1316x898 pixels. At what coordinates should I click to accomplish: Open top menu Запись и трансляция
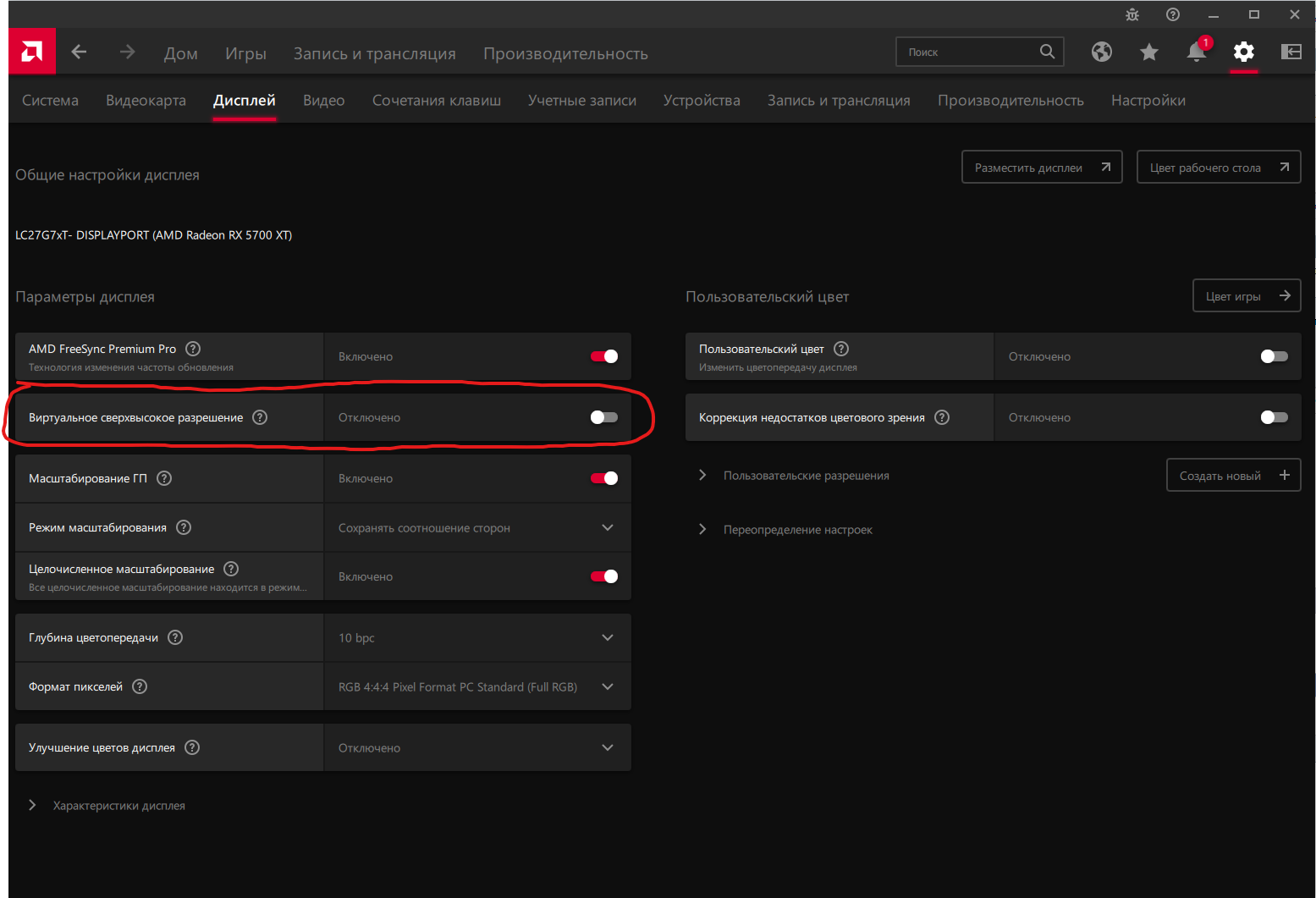click(375, 53)
